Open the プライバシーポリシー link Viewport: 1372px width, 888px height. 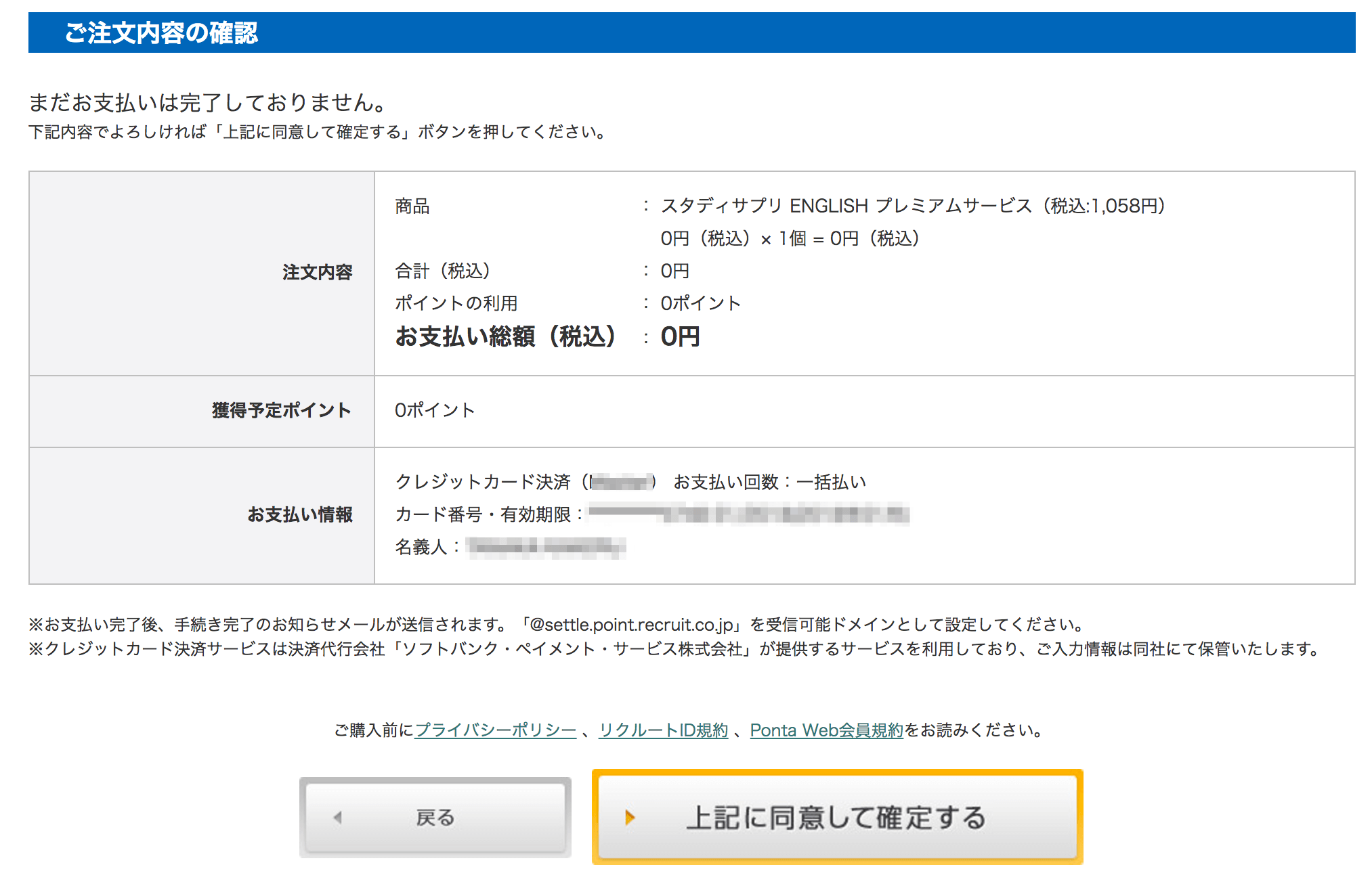coord(495,730)
